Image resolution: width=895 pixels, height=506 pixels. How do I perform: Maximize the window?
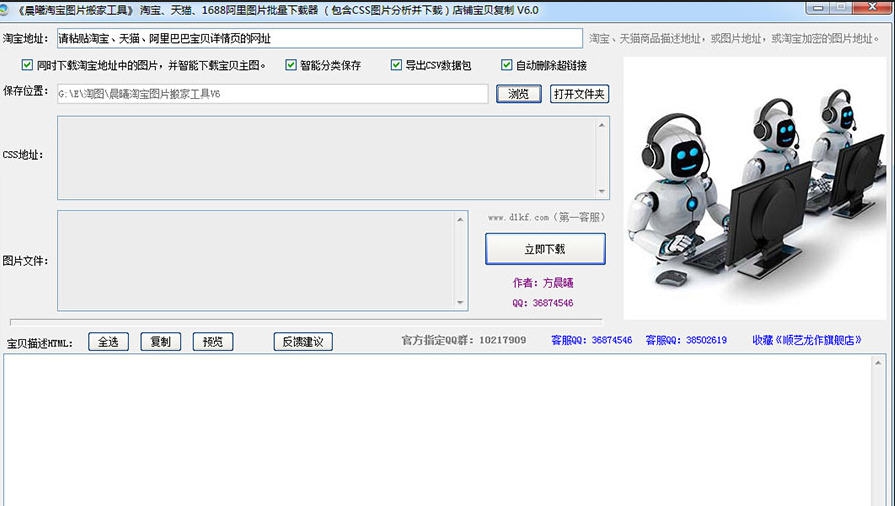pyautogui.click(x=841, y=7)
